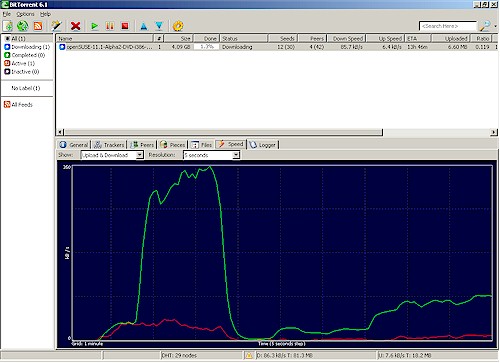Image resolution: width=500 pixels, height=363 pixels.
Task: Start the torrent with green play icon
Action: pyautogui.click(x=95, y=26)
